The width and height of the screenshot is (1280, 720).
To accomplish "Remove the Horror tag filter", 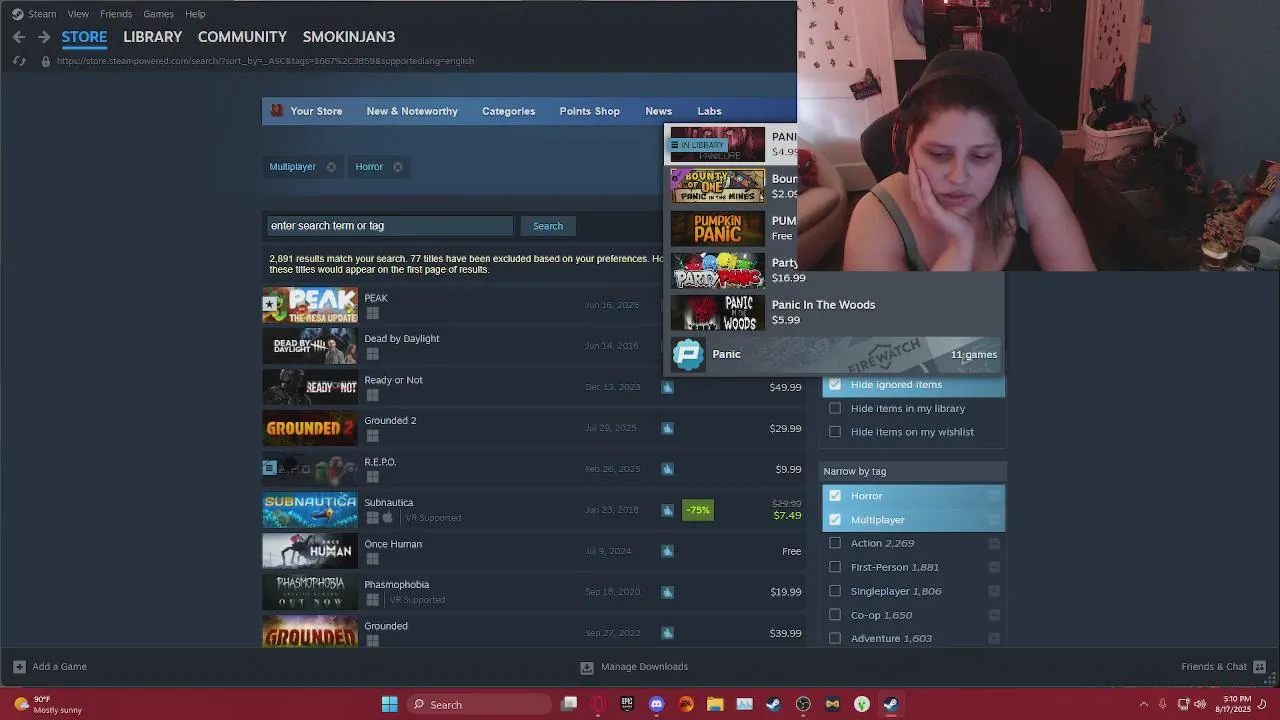I will point(398,167).
